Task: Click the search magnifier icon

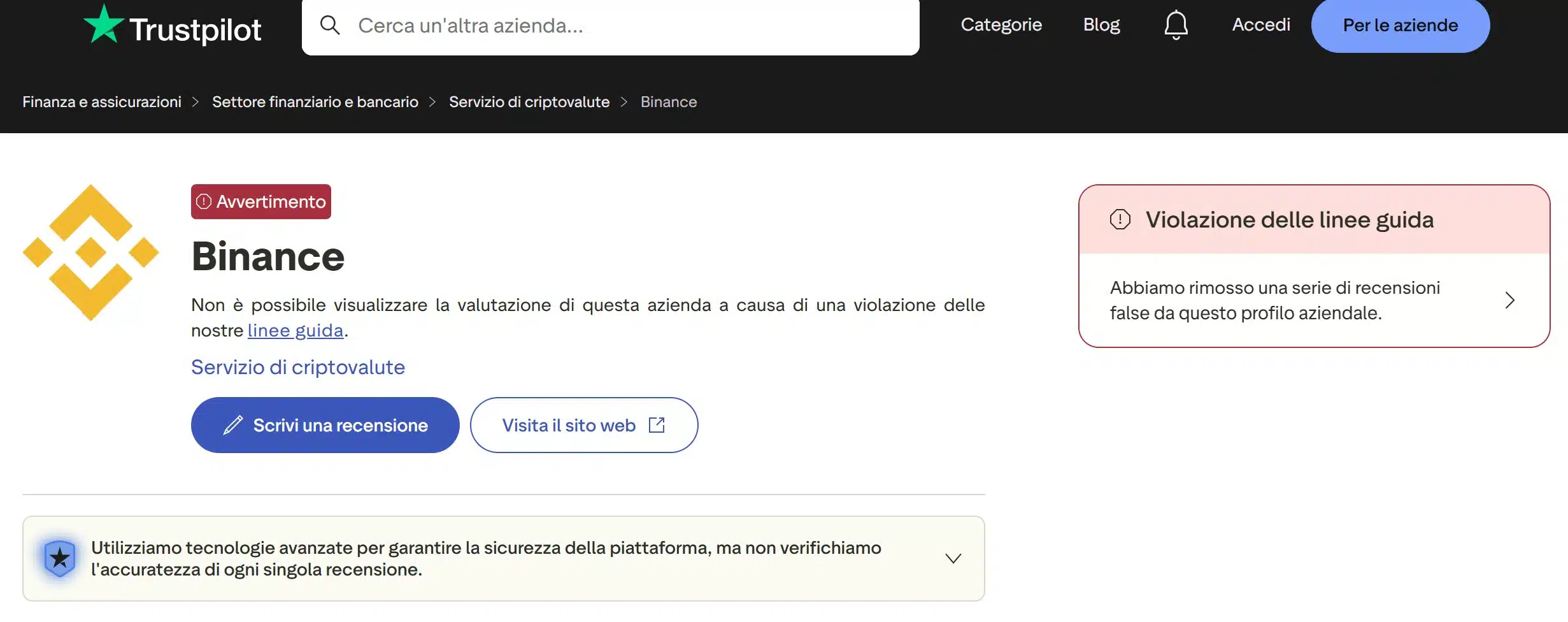Action: tap(330, 25)
